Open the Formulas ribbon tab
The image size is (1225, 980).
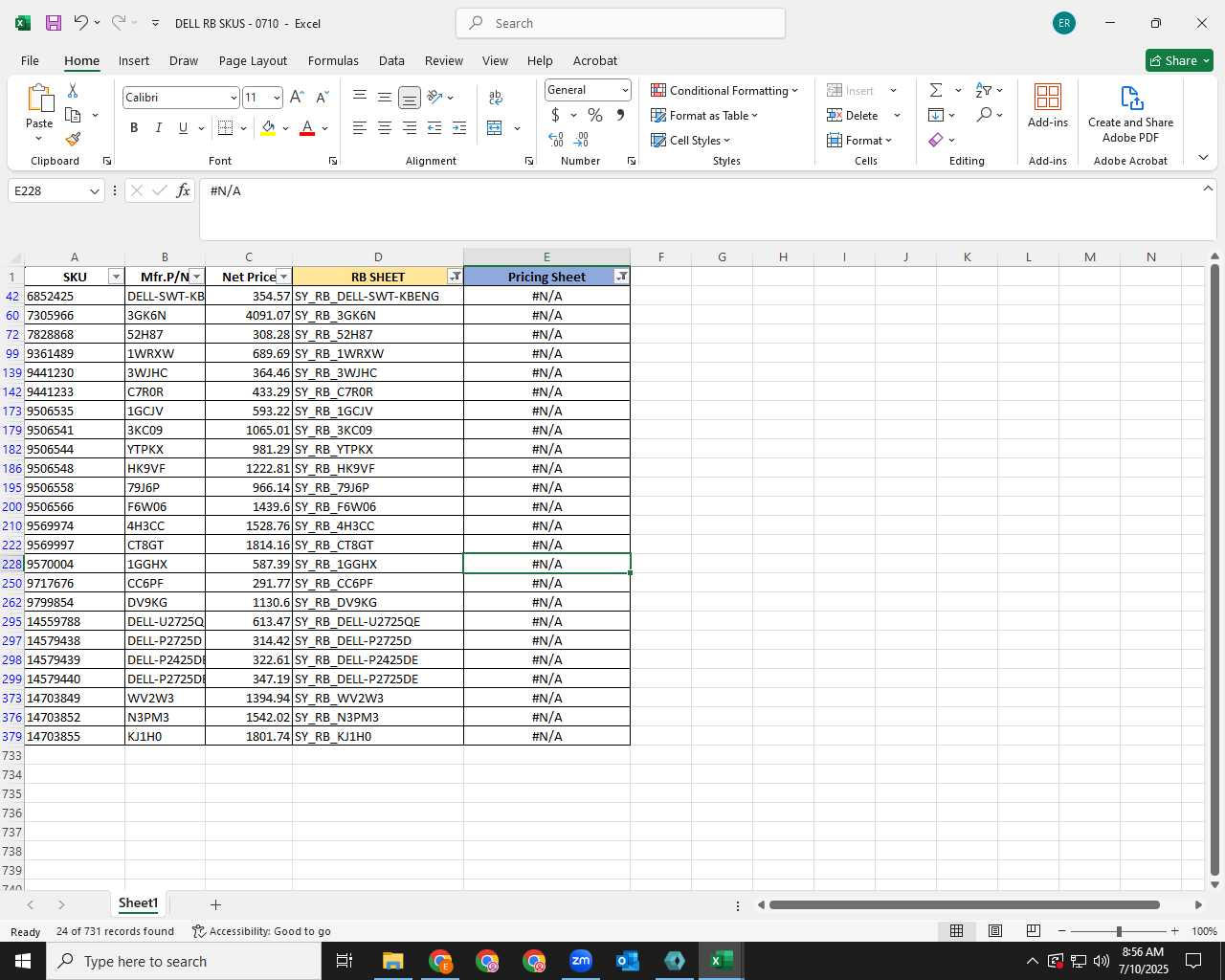click(333, 60)
